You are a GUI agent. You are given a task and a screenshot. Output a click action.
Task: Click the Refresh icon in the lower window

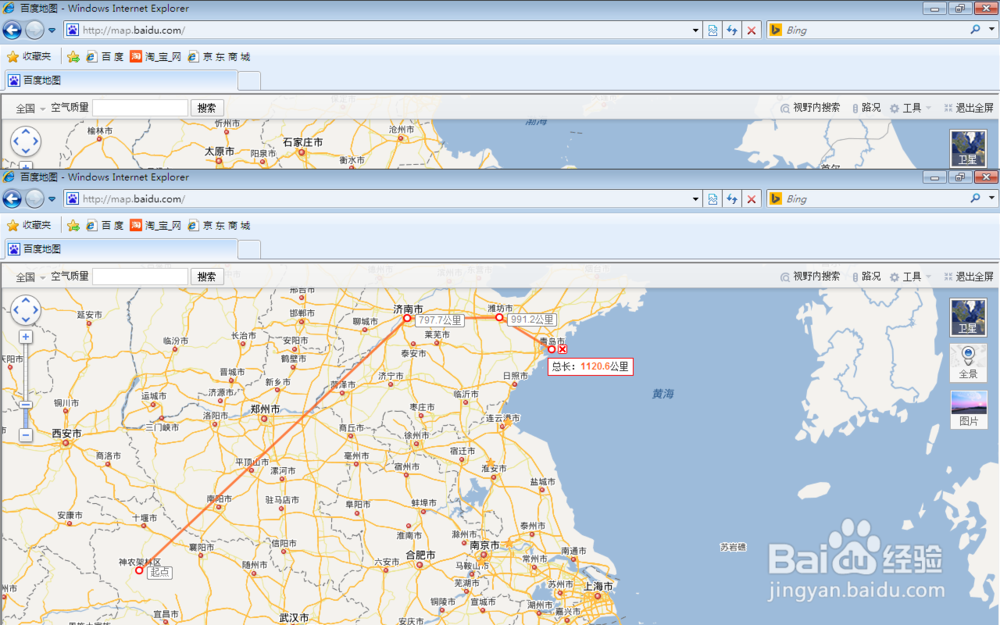tap(732, 199)
